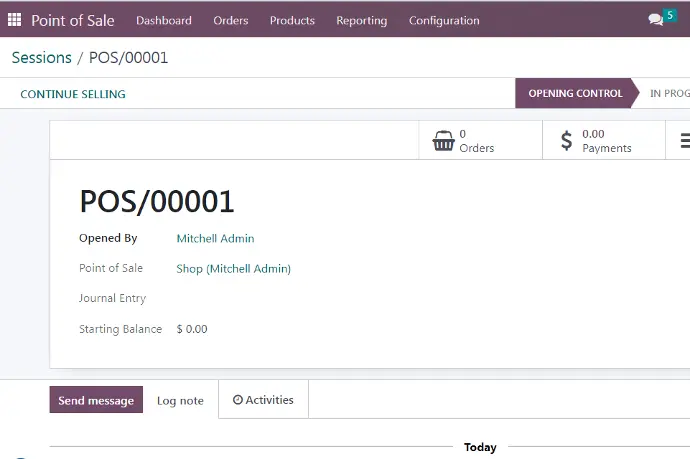Open the Dashboard menu

164,20
